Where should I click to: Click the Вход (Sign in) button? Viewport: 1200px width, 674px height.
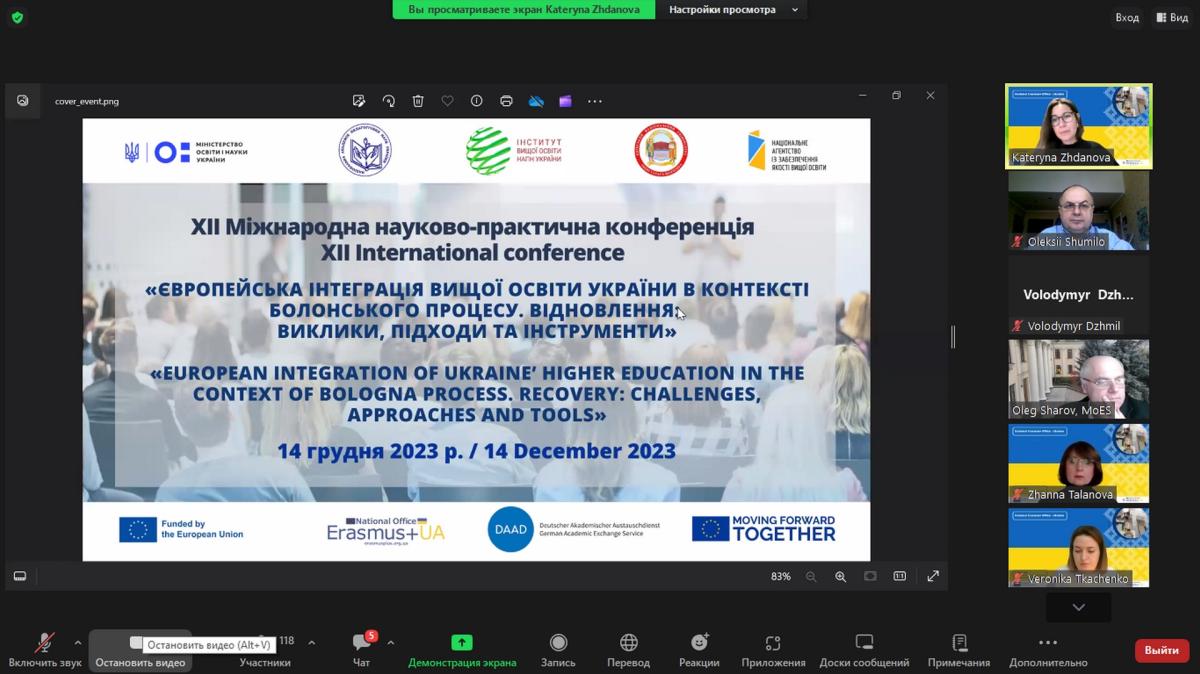point(1126,17)
